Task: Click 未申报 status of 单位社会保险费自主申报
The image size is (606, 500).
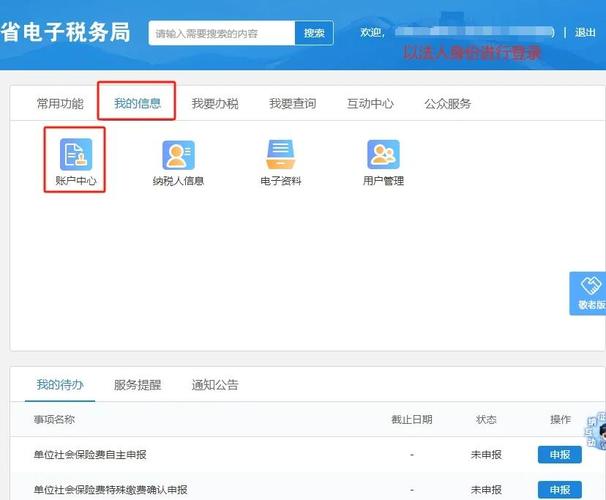Action: 486,454
